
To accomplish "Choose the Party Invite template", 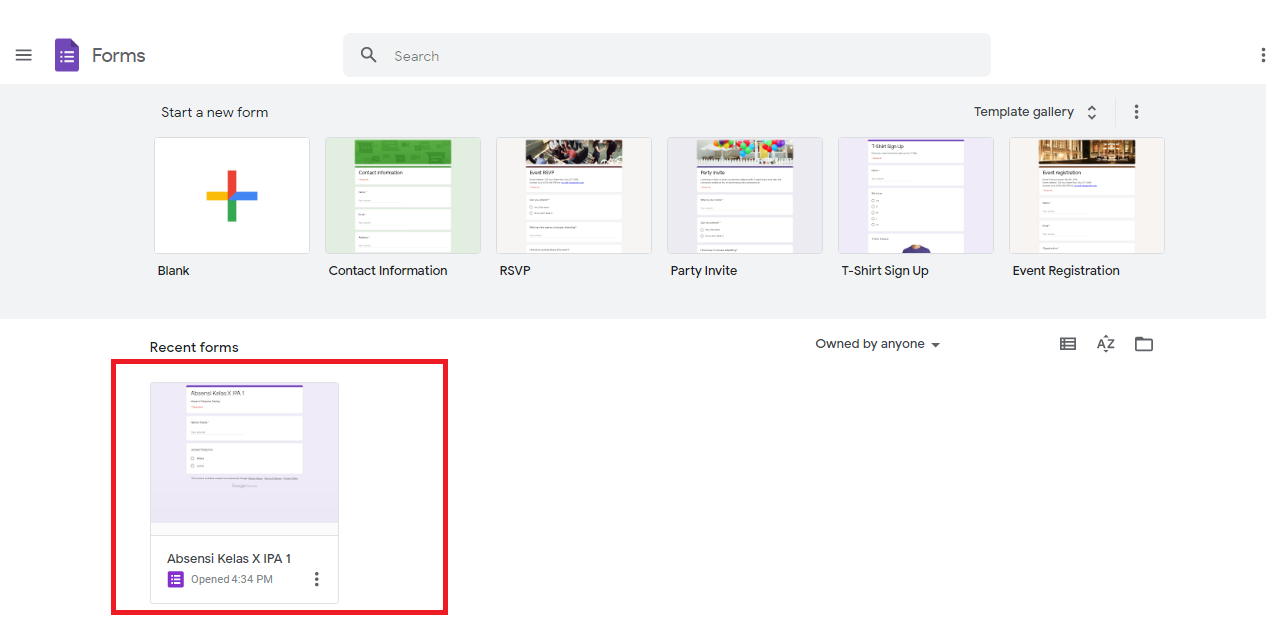I will 744,195.
